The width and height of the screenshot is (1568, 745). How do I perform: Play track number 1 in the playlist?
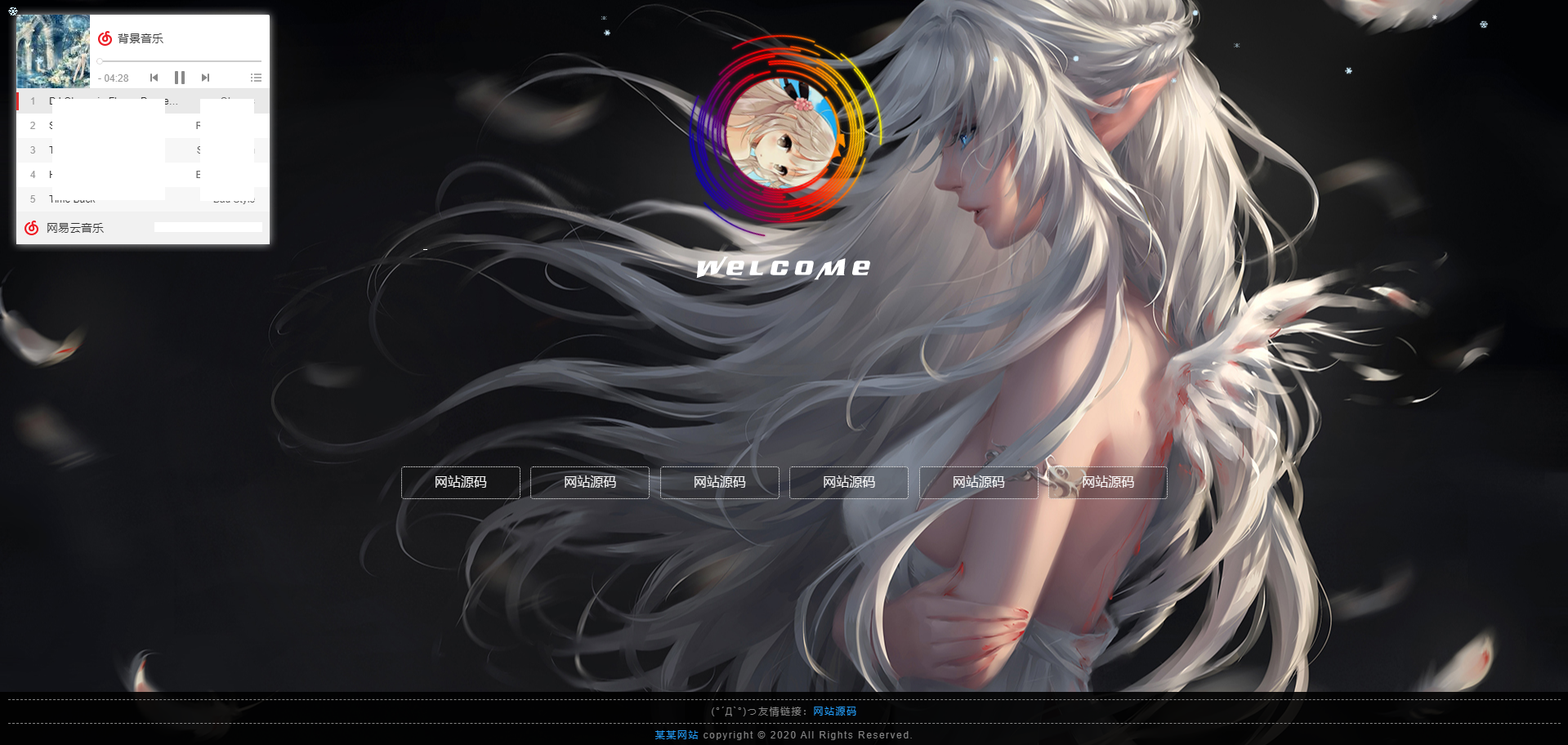pos(143,101)
